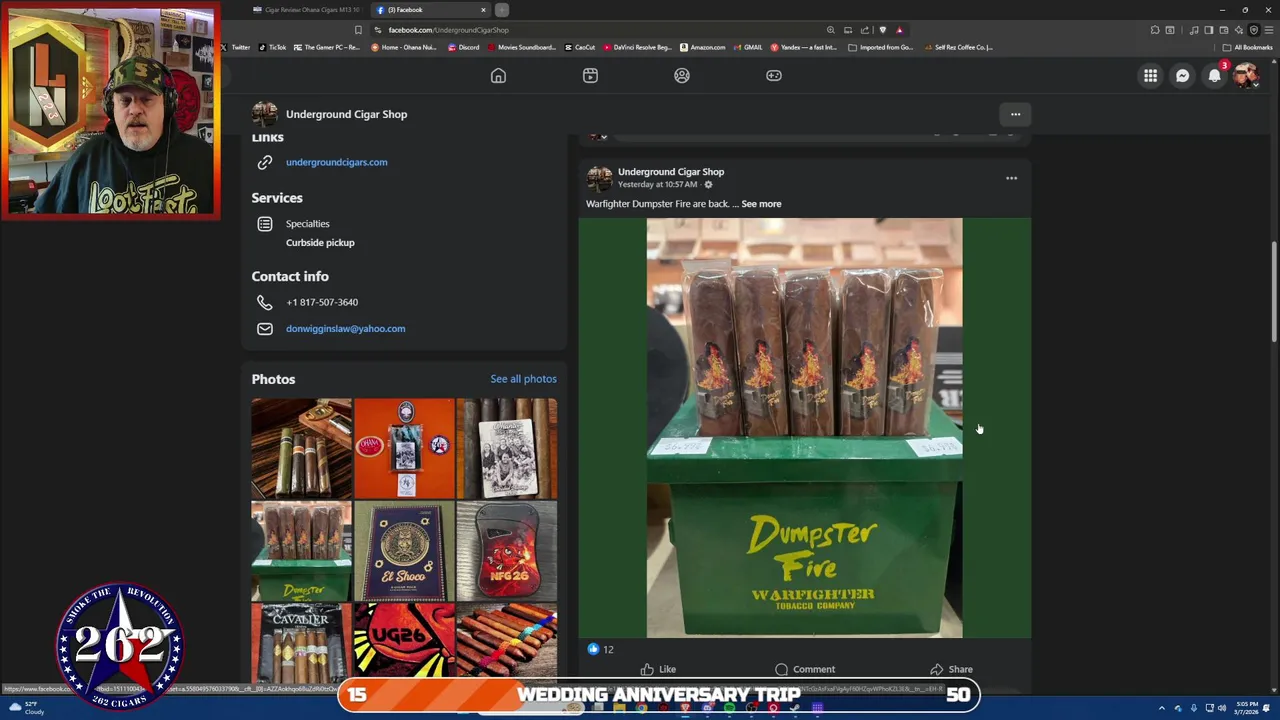
Task: Click the blue like reaction icon showing 12
Action: click(593, 649)
